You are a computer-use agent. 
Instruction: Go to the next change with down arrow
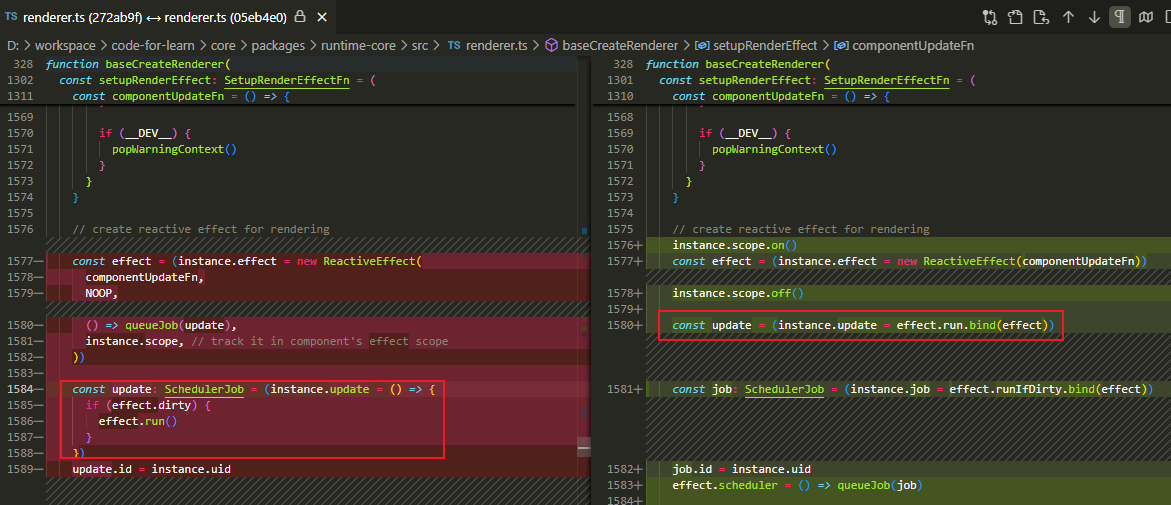(1094, 16)
